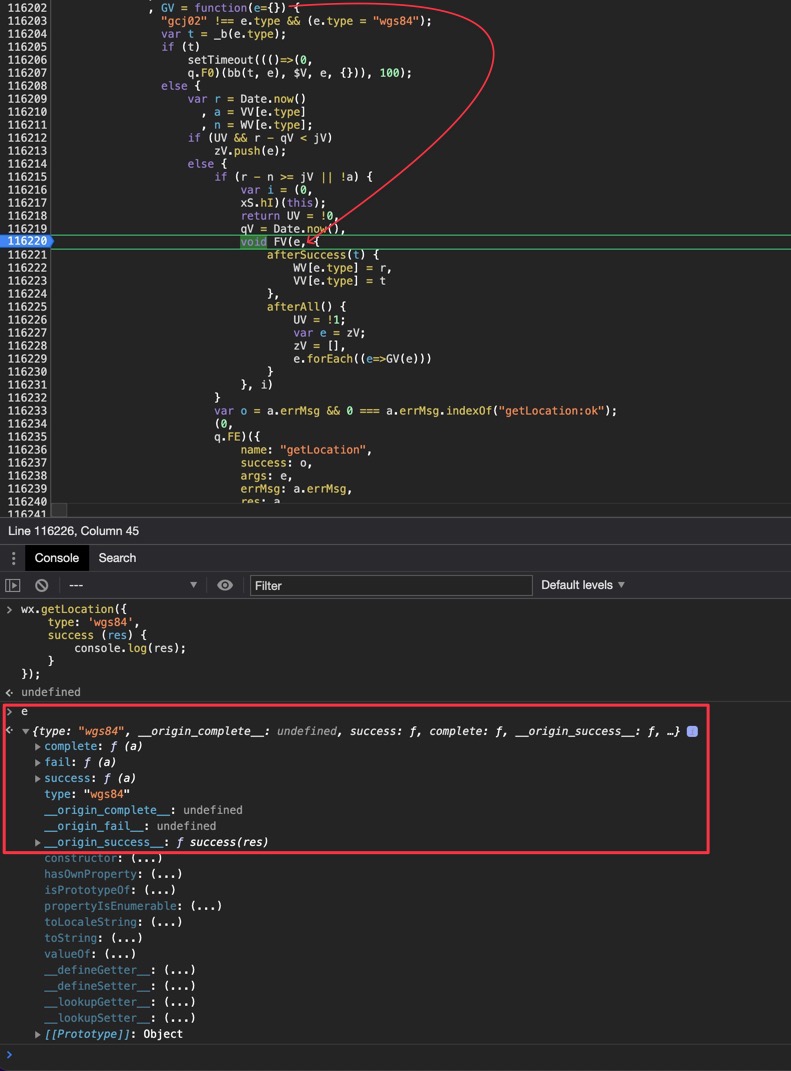Select the Console tab
This screenshot has height=1071, width=791.
tap(57, 558)
